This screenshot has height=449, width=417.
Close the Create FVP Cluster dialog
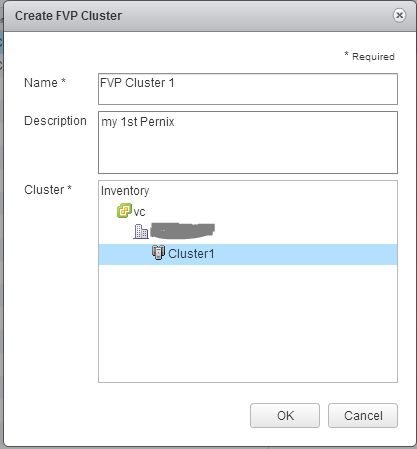(399, 15)
